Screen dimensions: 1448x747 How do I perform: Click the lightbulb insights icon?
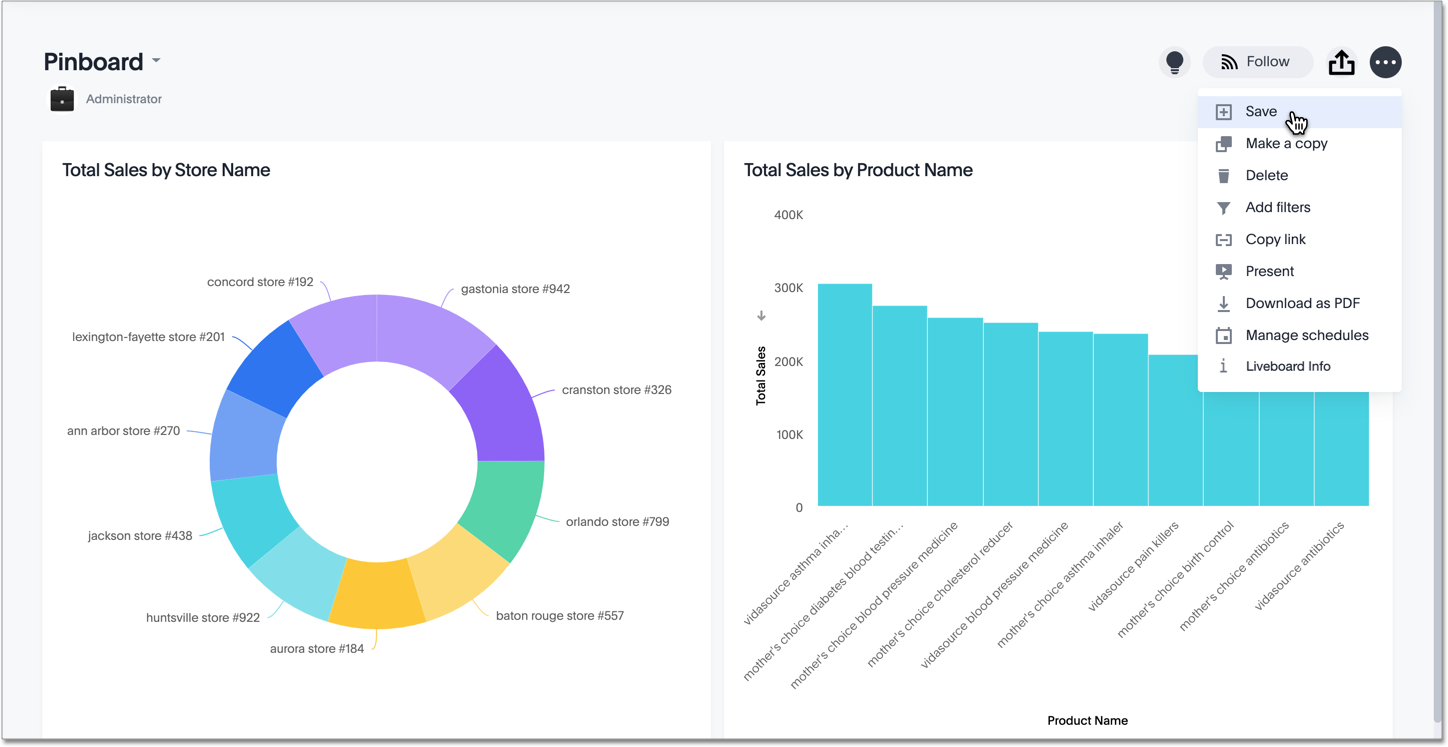point(1174,62)
